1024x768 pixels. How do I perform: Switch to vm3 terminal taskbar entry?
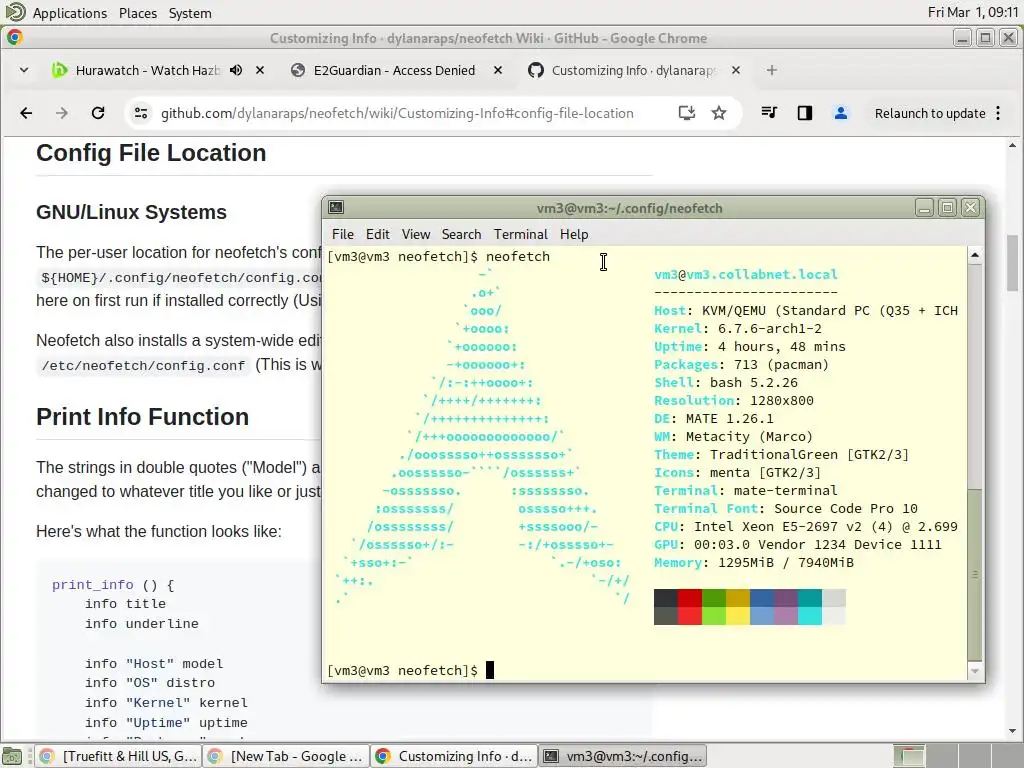point(622,756)
